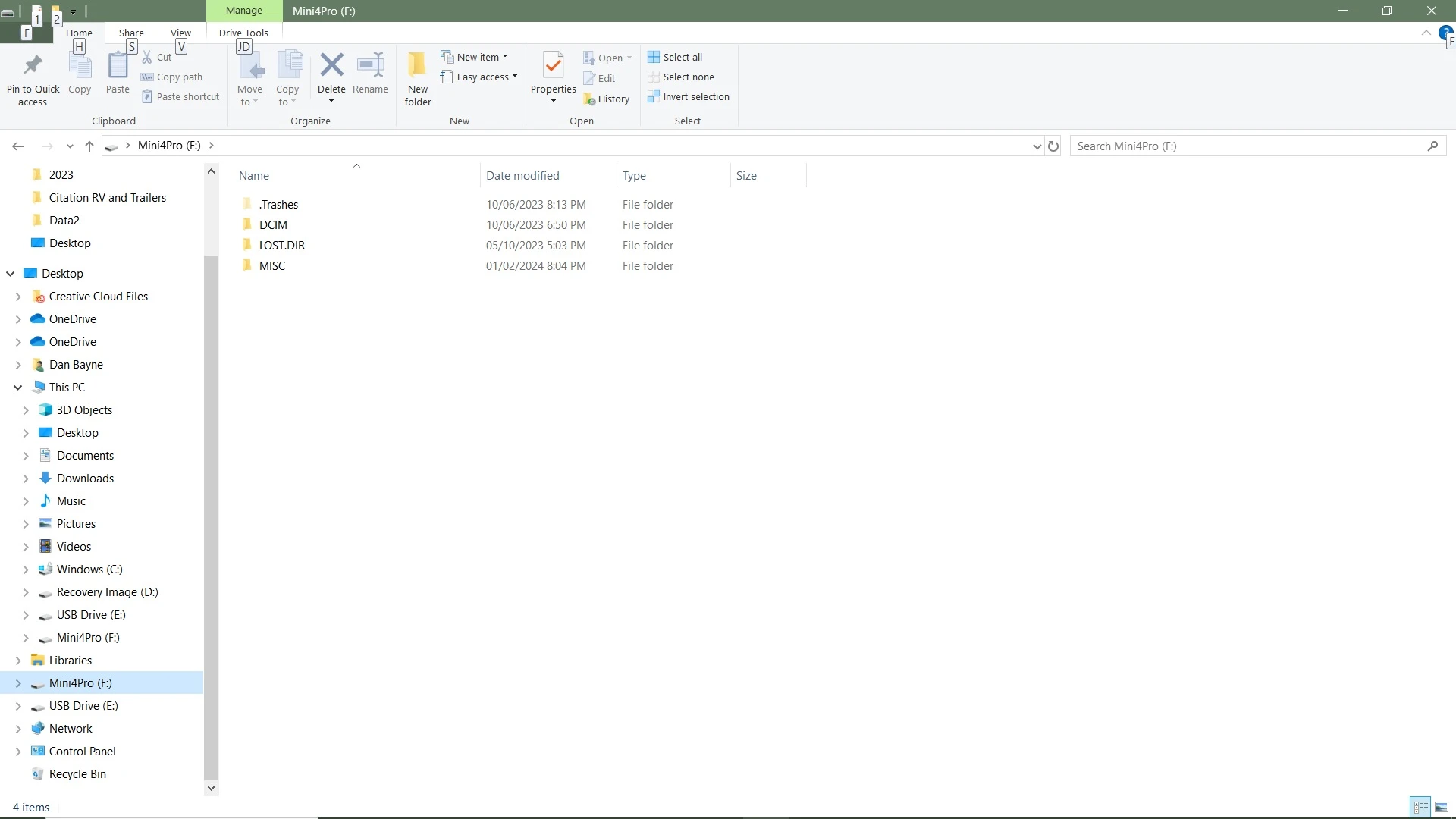The image size is (1456, 819).
Task: Click Invert selection
Action: 689,97
